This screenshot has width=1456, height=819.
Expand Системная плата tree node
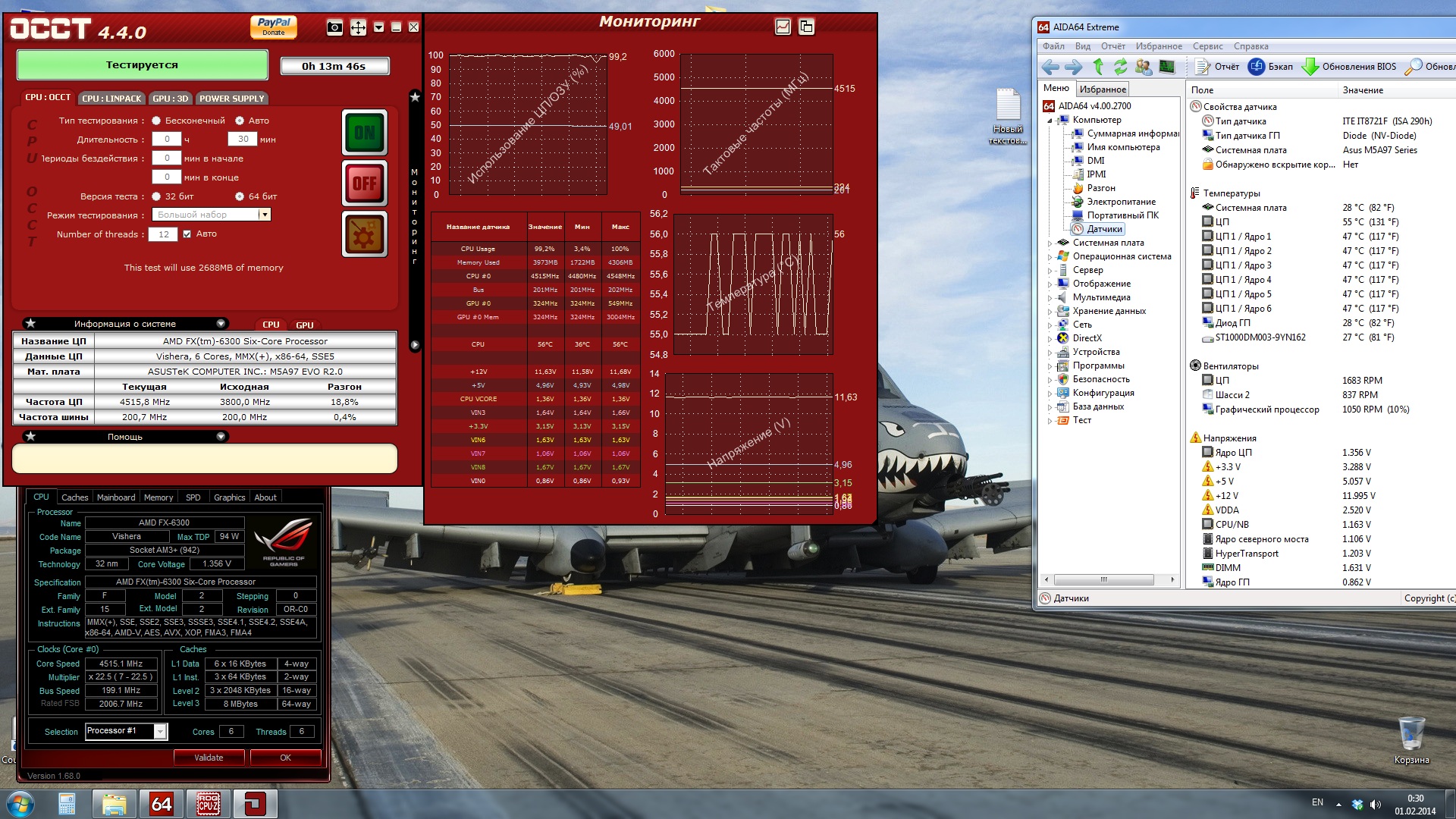[x=1050, y=243]
